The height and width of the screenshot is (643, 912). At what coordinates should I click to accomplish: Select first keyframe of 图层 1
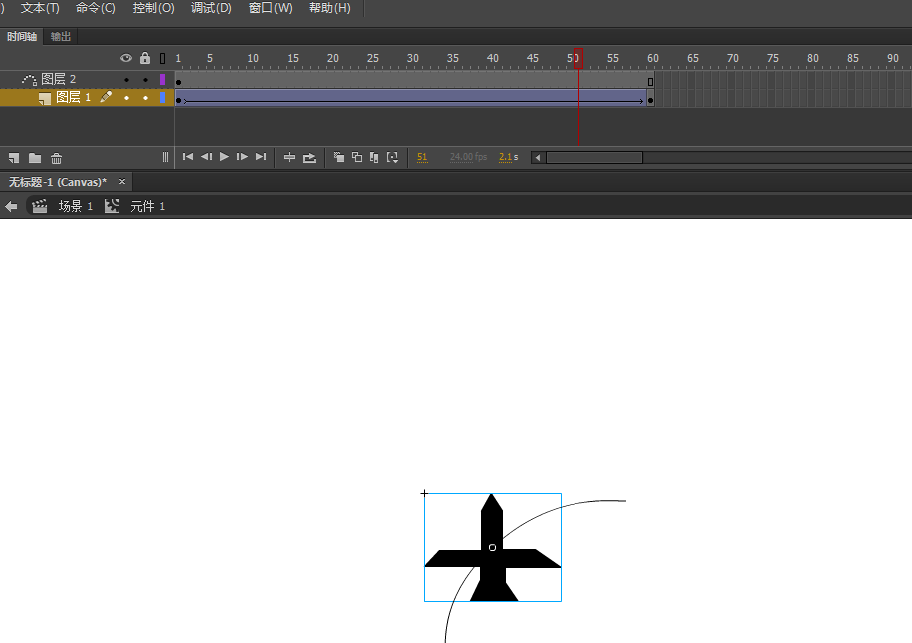[x=179, y=98]
